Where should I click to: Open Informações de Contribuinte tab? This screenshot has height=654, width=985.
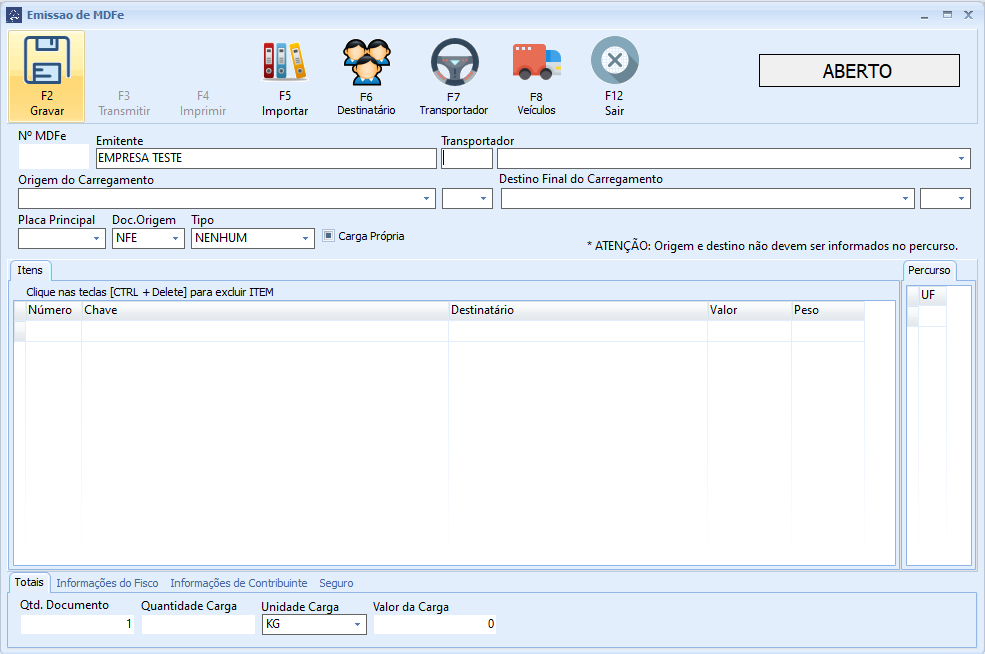click(x=238, y=583)
